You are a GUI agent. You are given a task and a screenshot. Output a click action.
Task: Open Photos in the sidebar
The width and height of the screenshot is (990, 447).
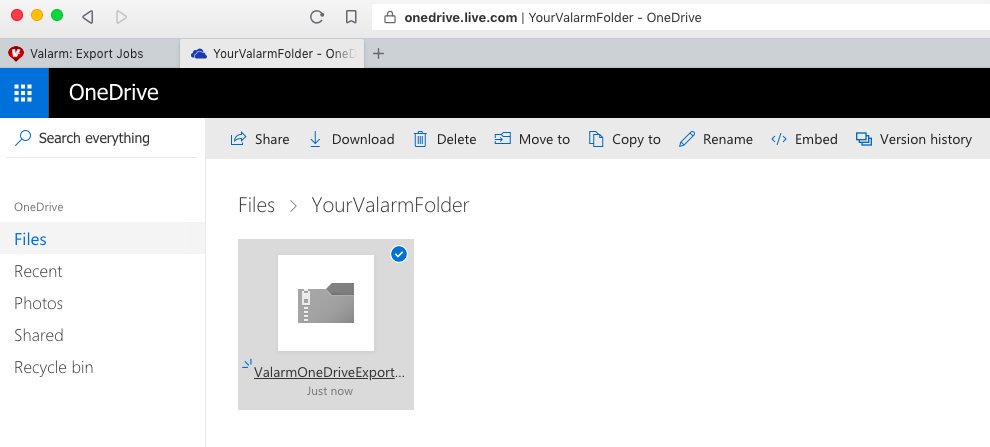pos(102,303)
